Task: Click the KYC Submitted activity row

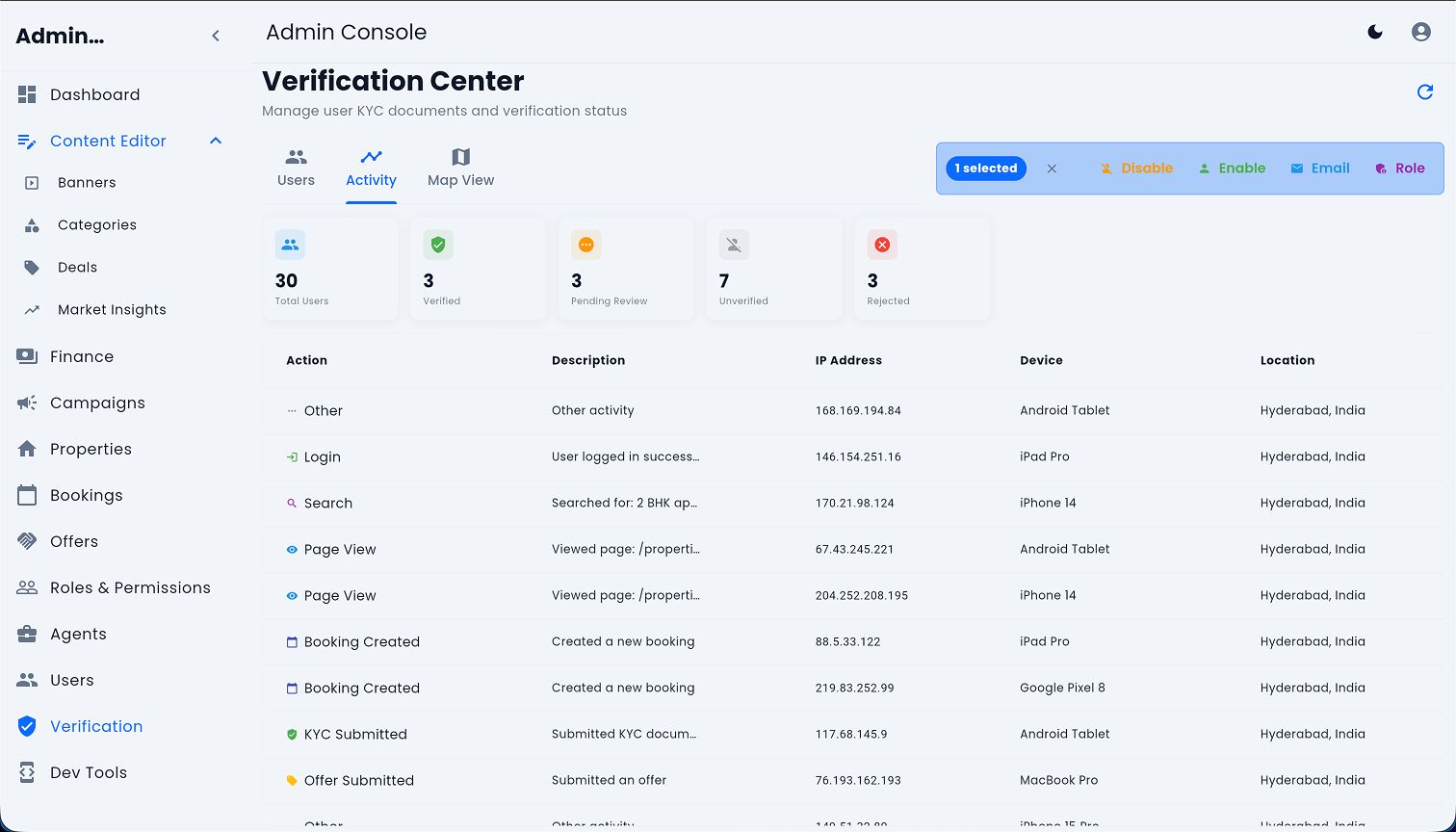Action: coord(355,734)
